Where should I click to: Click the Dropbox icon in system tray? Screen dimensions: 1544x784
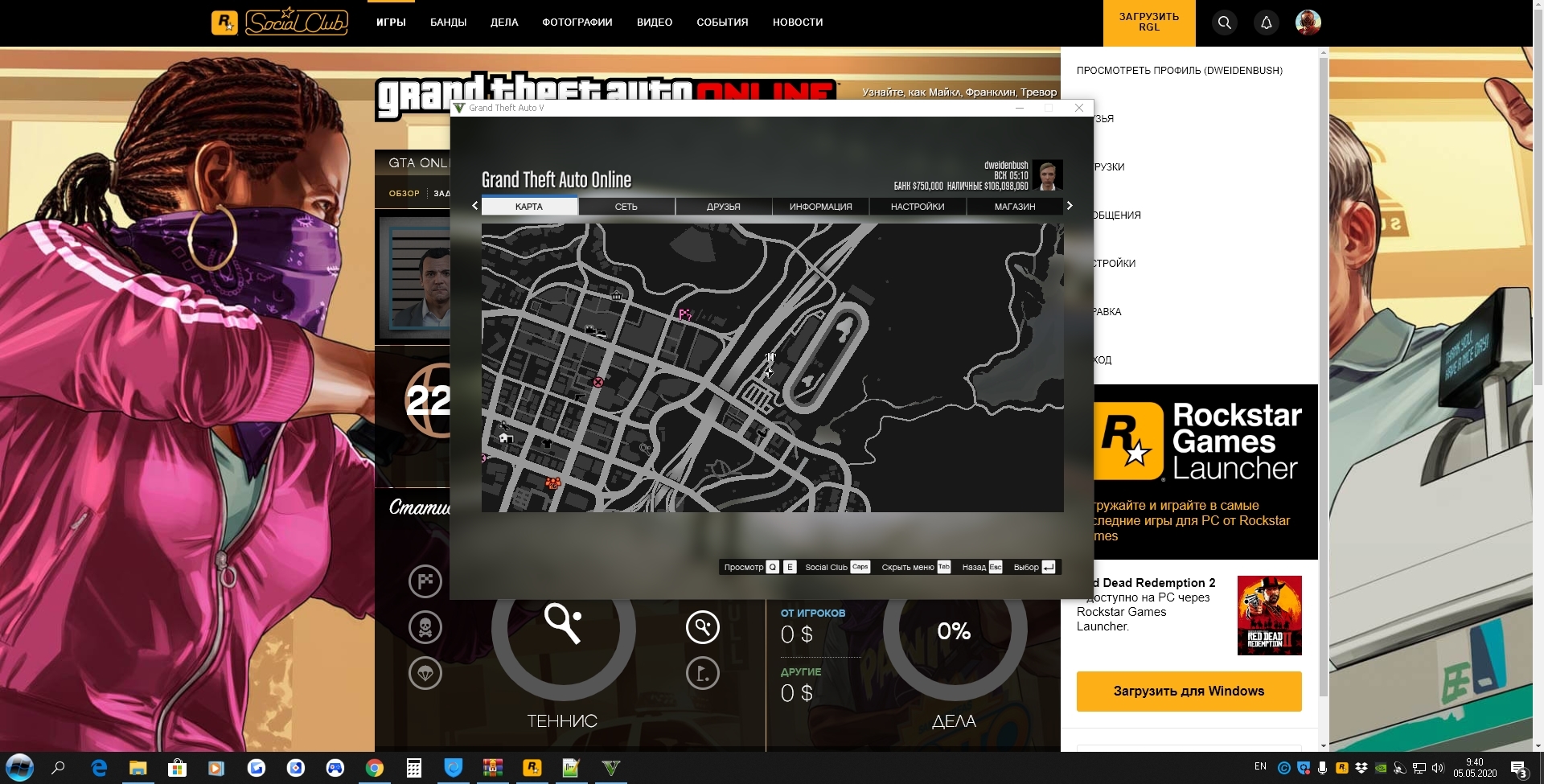click(x=1361, y=768)
